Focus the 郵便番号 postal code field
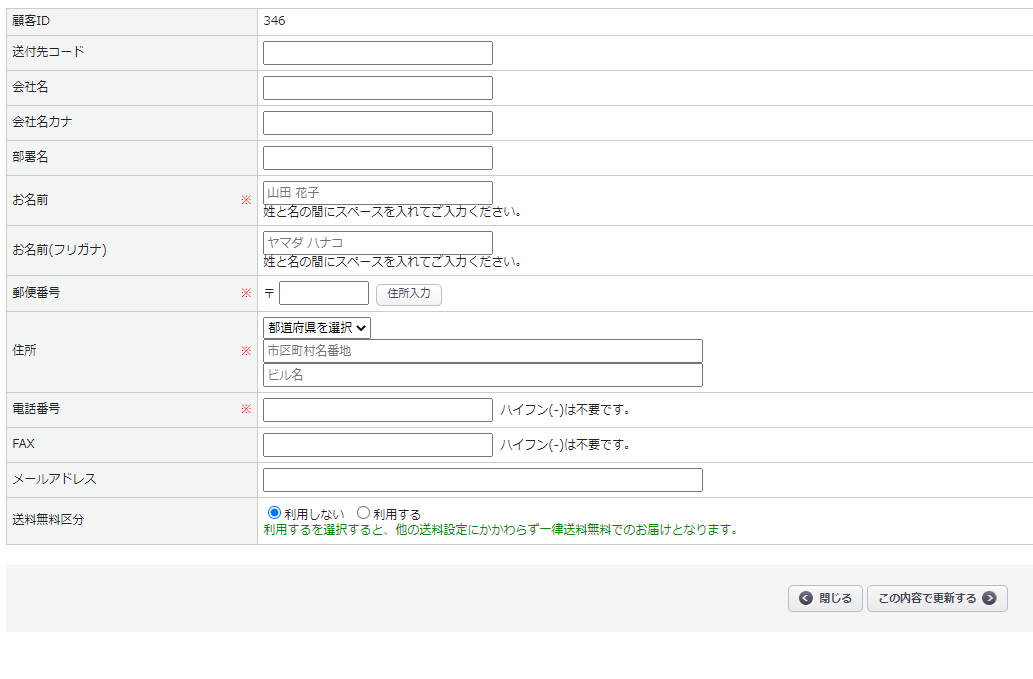1033x679 pixels. click(324, 293)
